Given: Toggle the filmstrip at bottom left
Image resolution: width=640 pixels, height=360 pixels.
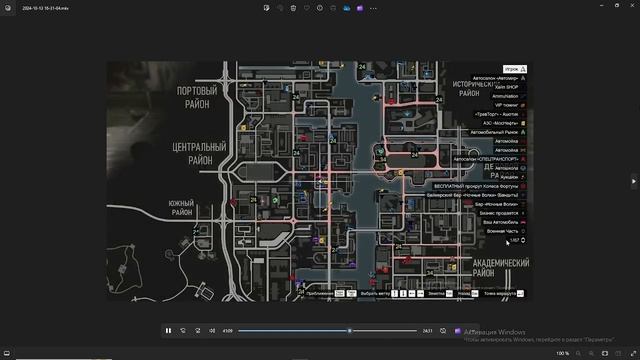Looking at the screenshot, I should pos(7,353).
